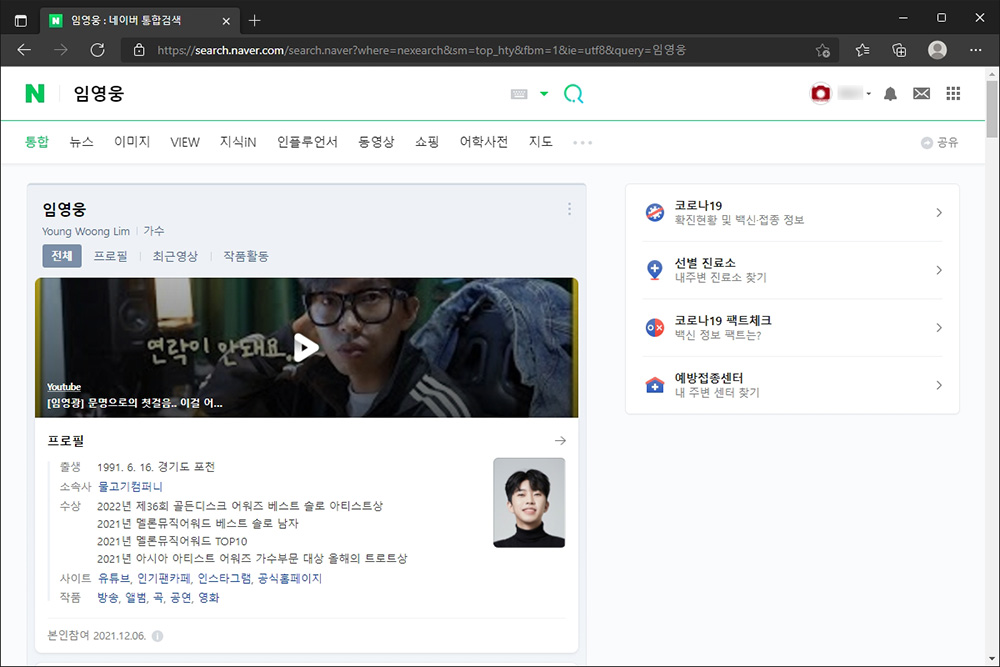Switch to the 인플루언서 tab
This screenshot has width=1000, height=667.
(x=307, y=142)
